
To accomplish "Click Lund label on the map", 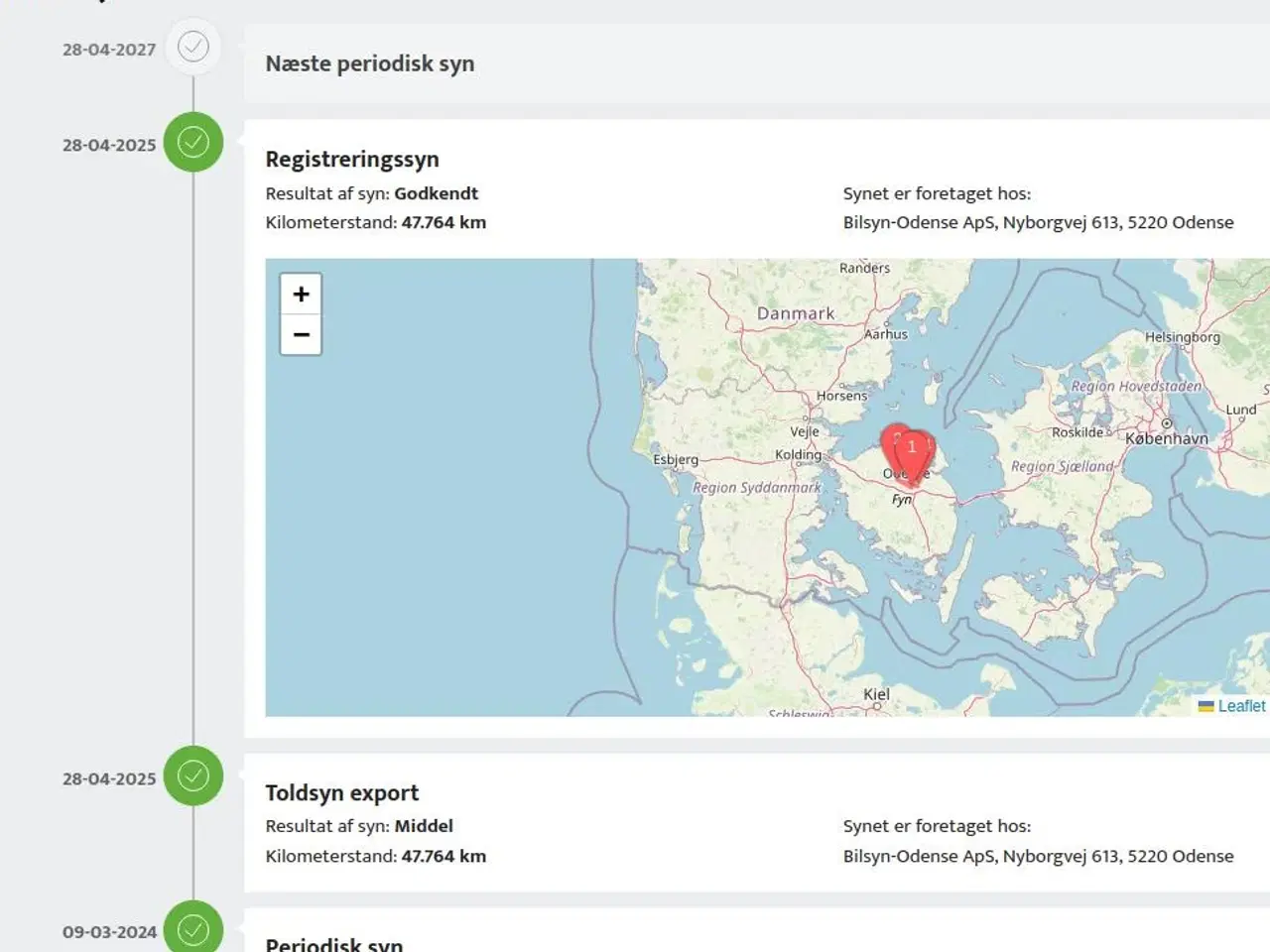I will point(1241,410).
